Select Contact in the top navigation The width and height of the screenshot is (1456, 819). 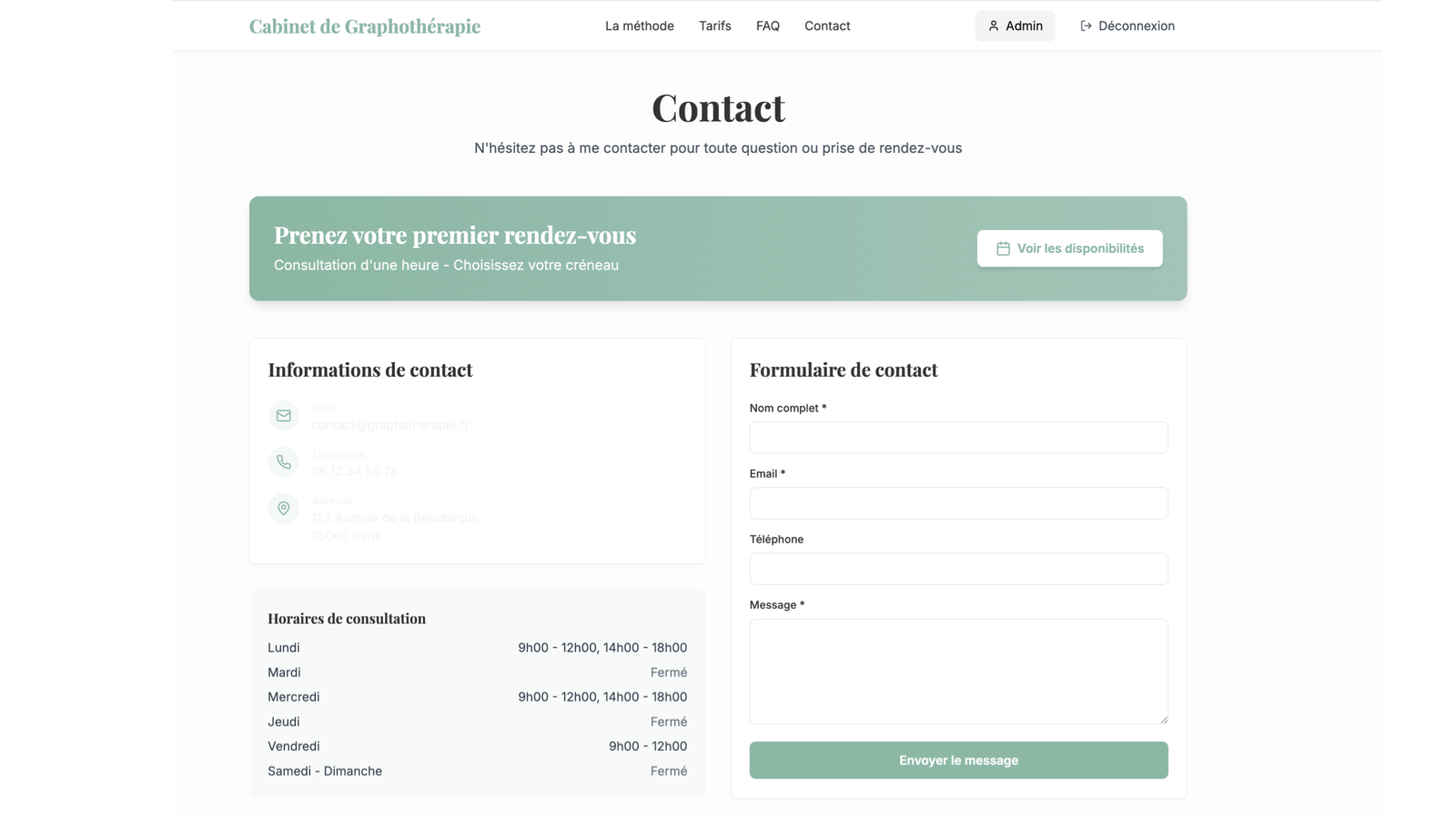click(x=827, y=26)
